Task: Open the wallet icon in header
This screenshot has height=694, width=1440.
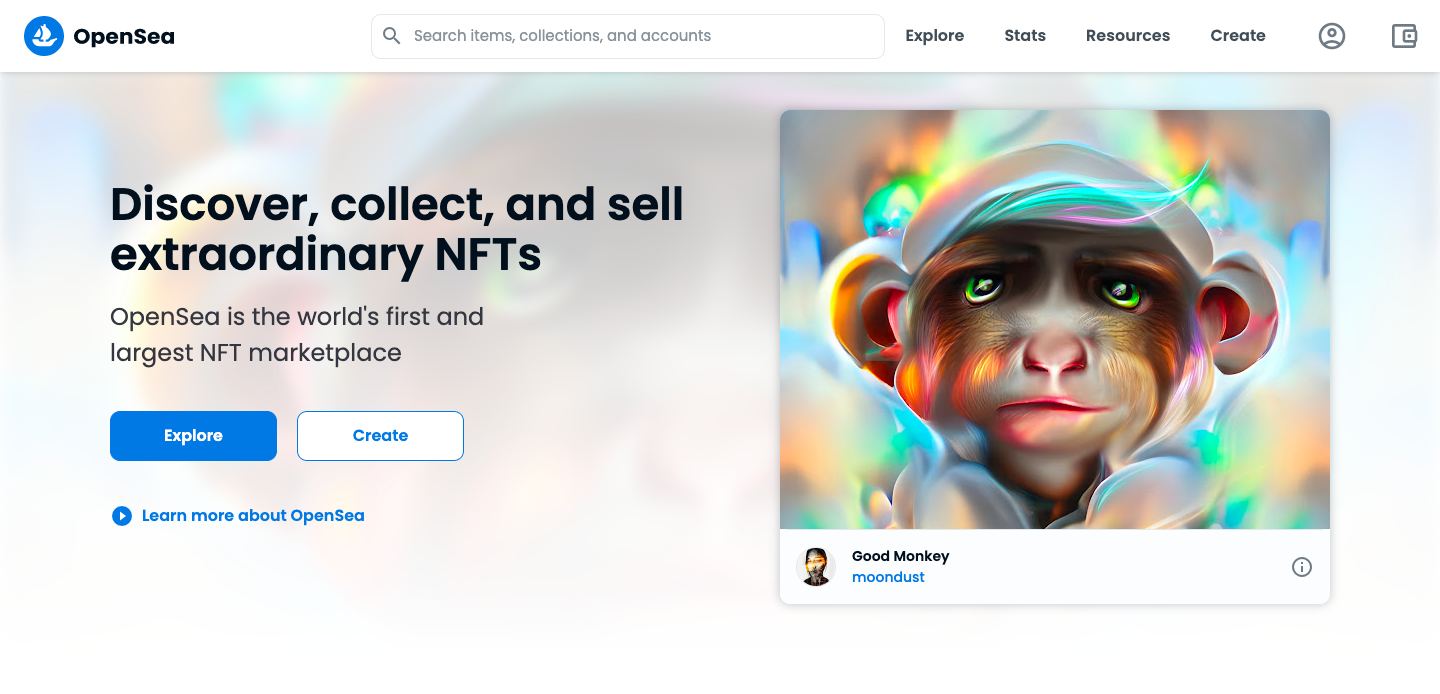Action: click(x=1405, y=36)
